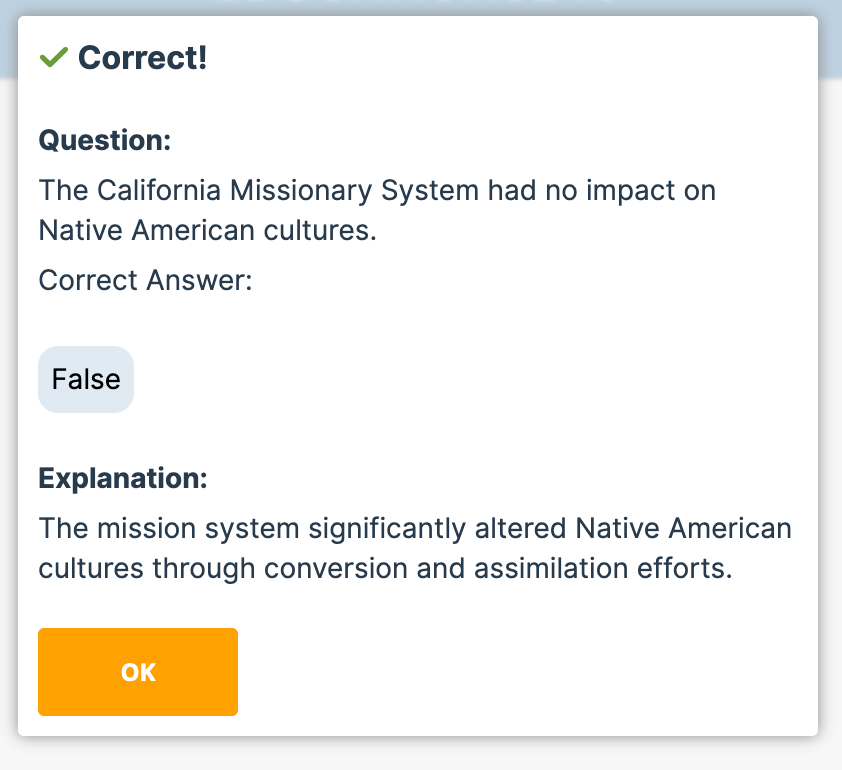Click the success check icon in the header
Image resolution: width=842 pixels, height=770 pixels.
(53, 58)
